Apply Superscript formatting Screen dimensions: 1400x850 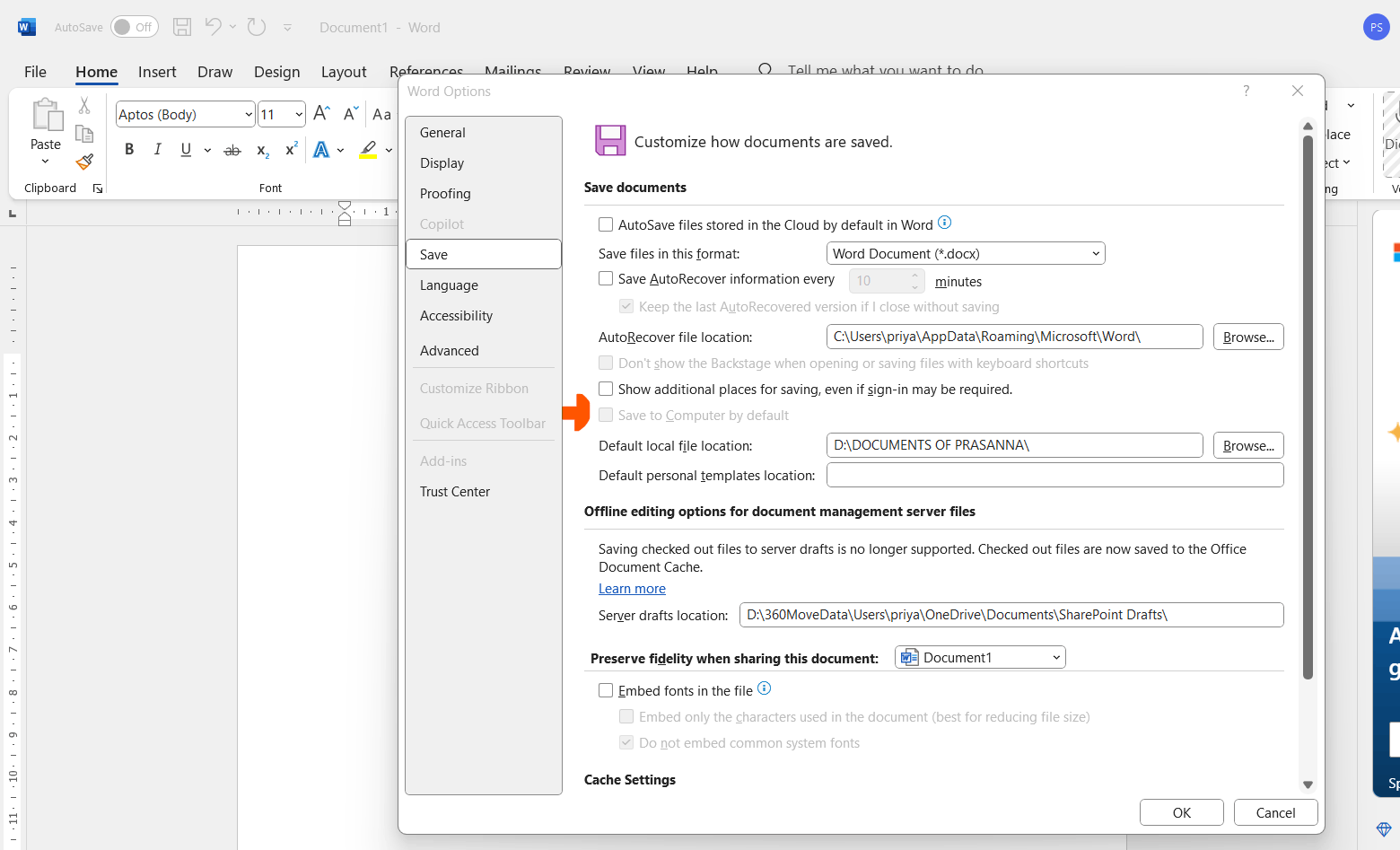coord(291,150)
